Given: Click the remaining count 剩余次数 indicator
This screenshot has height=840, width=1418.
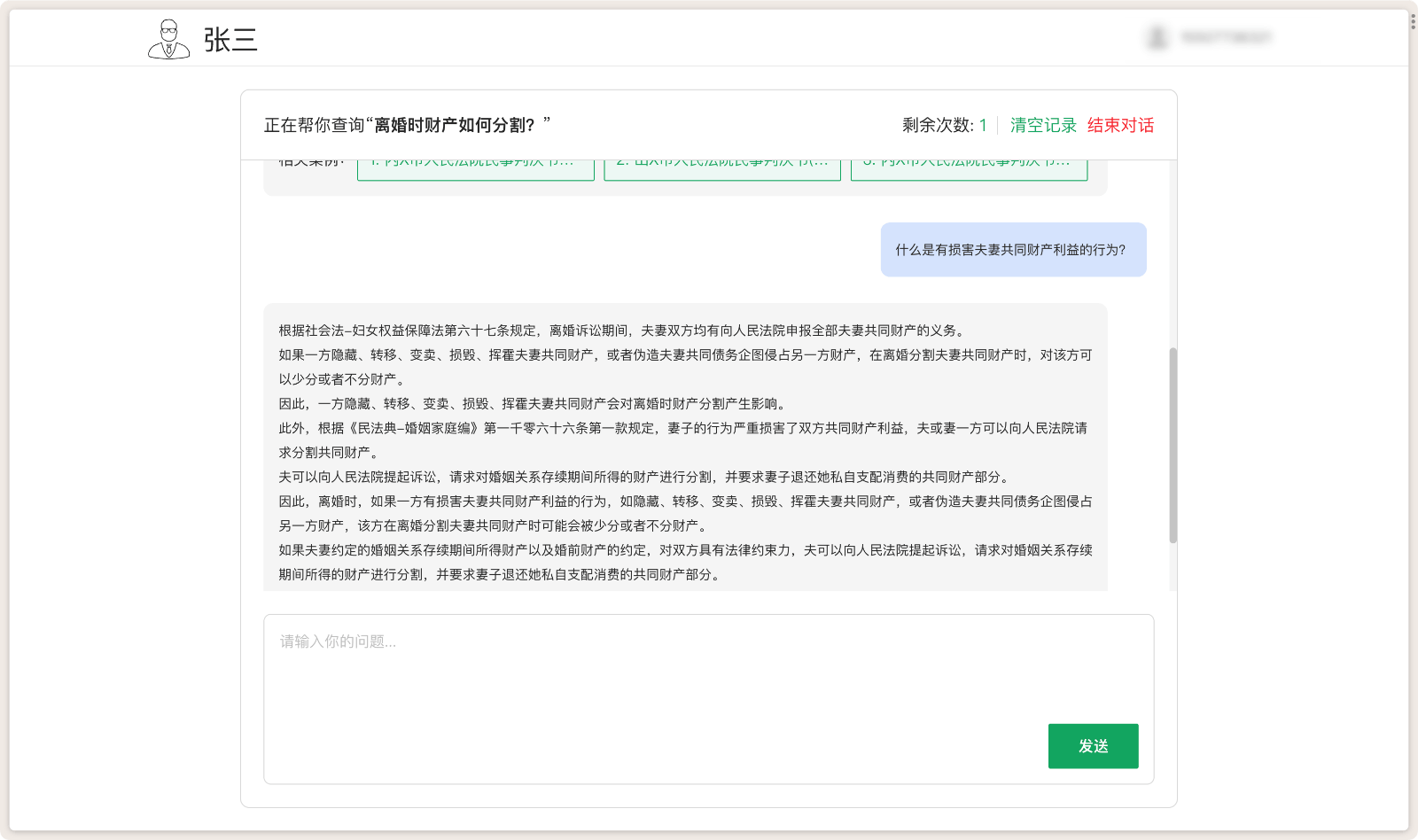Looking at the screenshot, I should pyautogui.click(x=942, y=125).
